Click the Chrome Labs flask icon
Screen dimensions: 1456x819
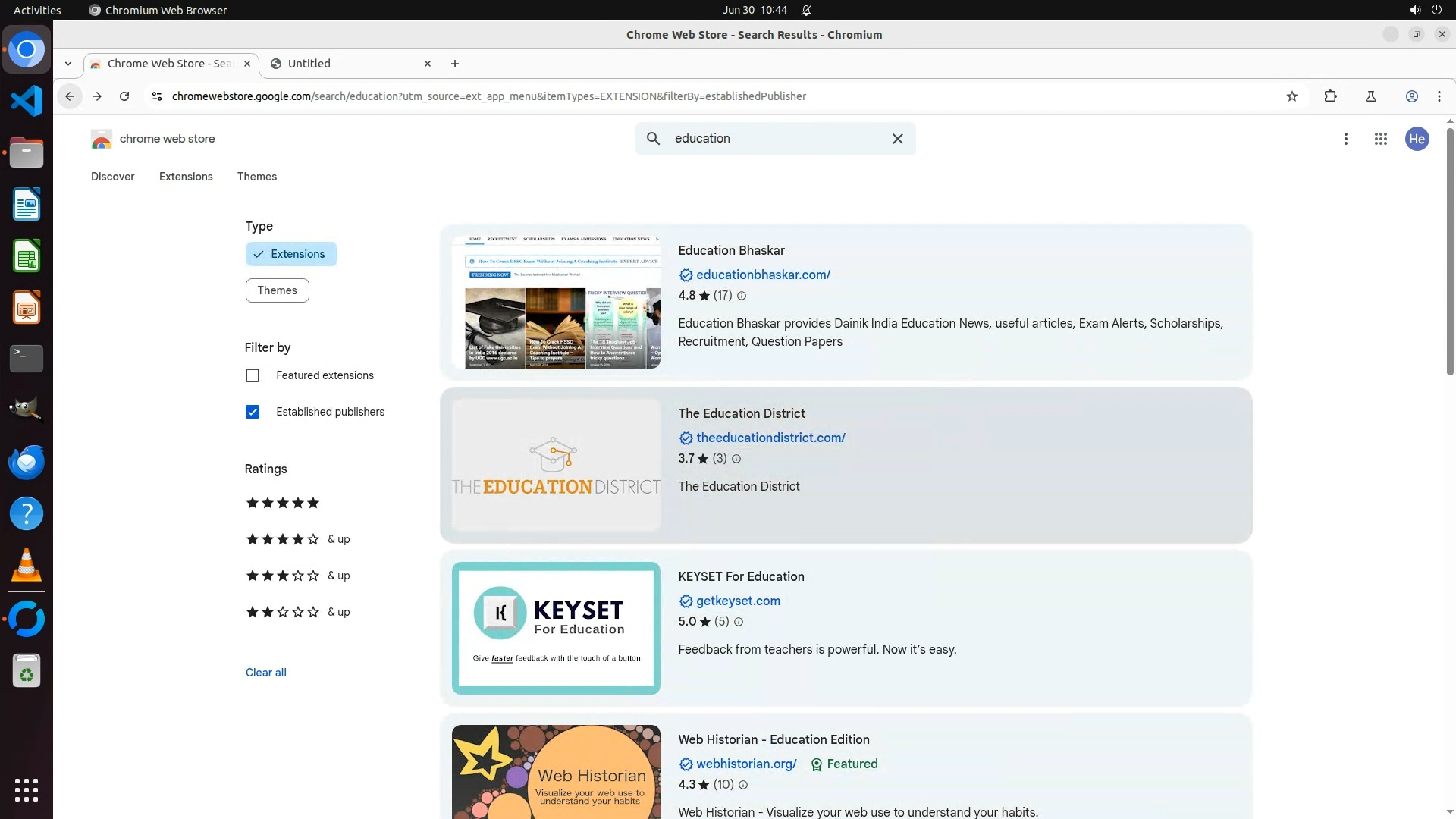coord(1370,96)
